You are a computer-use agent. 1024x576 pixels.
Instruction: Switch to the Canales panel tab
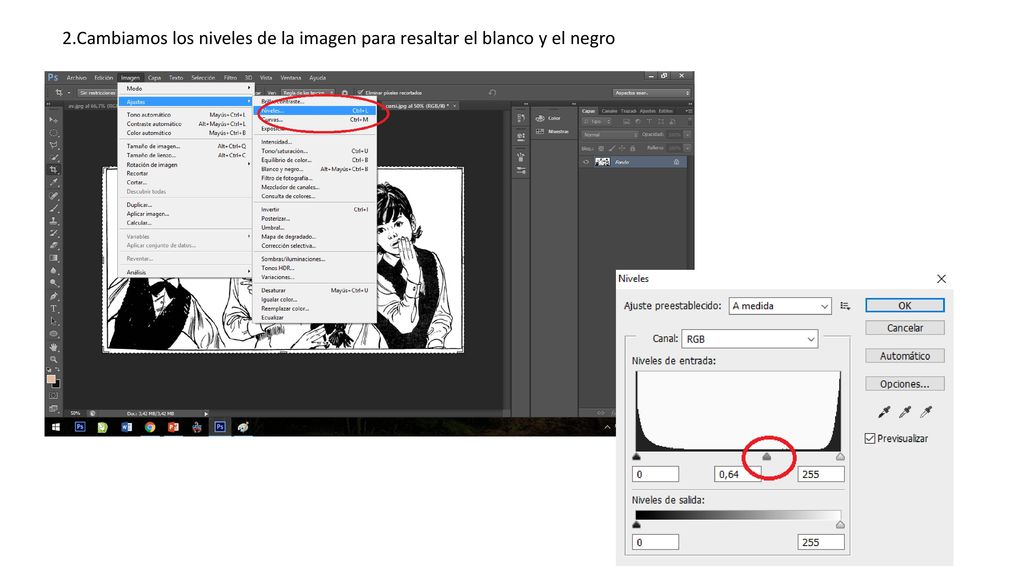tap(609, 111)
